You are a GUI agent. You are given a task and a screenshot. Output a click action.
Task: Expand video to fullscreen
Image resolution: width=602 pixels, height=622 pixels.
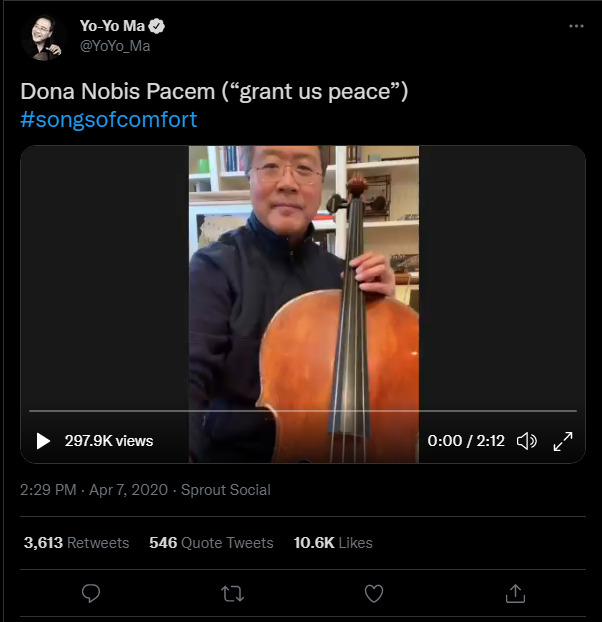pyautogui.click(x=563, y=440)
